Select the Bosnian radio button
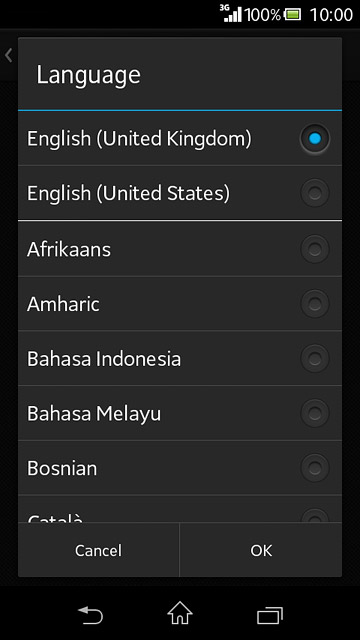This screenshot has height=640, width=360. (315, 468)
